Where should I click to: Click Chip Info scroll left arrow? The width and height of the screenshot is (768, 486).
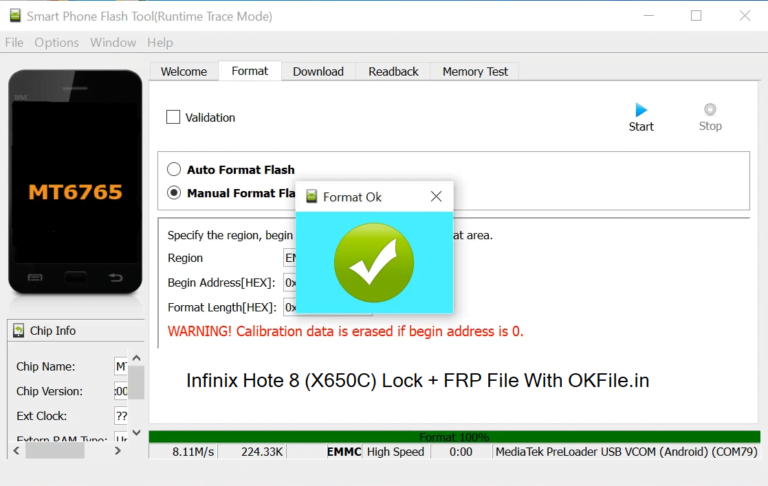tap(16, 451)
